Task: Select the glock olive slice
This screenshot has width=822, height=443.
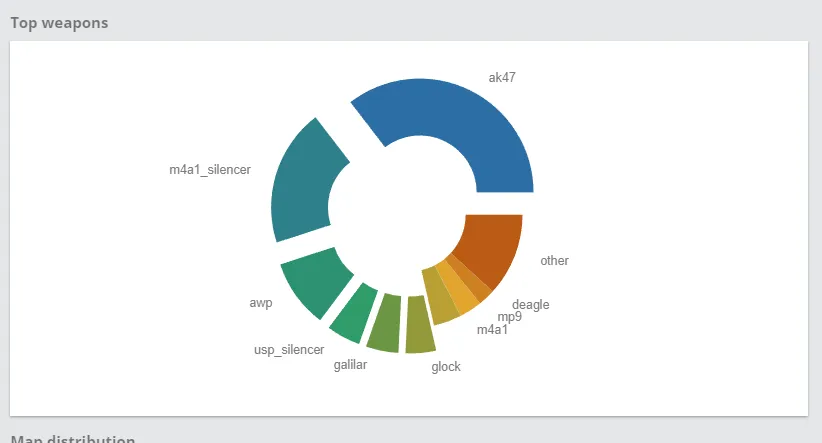Action: point(419,325)
